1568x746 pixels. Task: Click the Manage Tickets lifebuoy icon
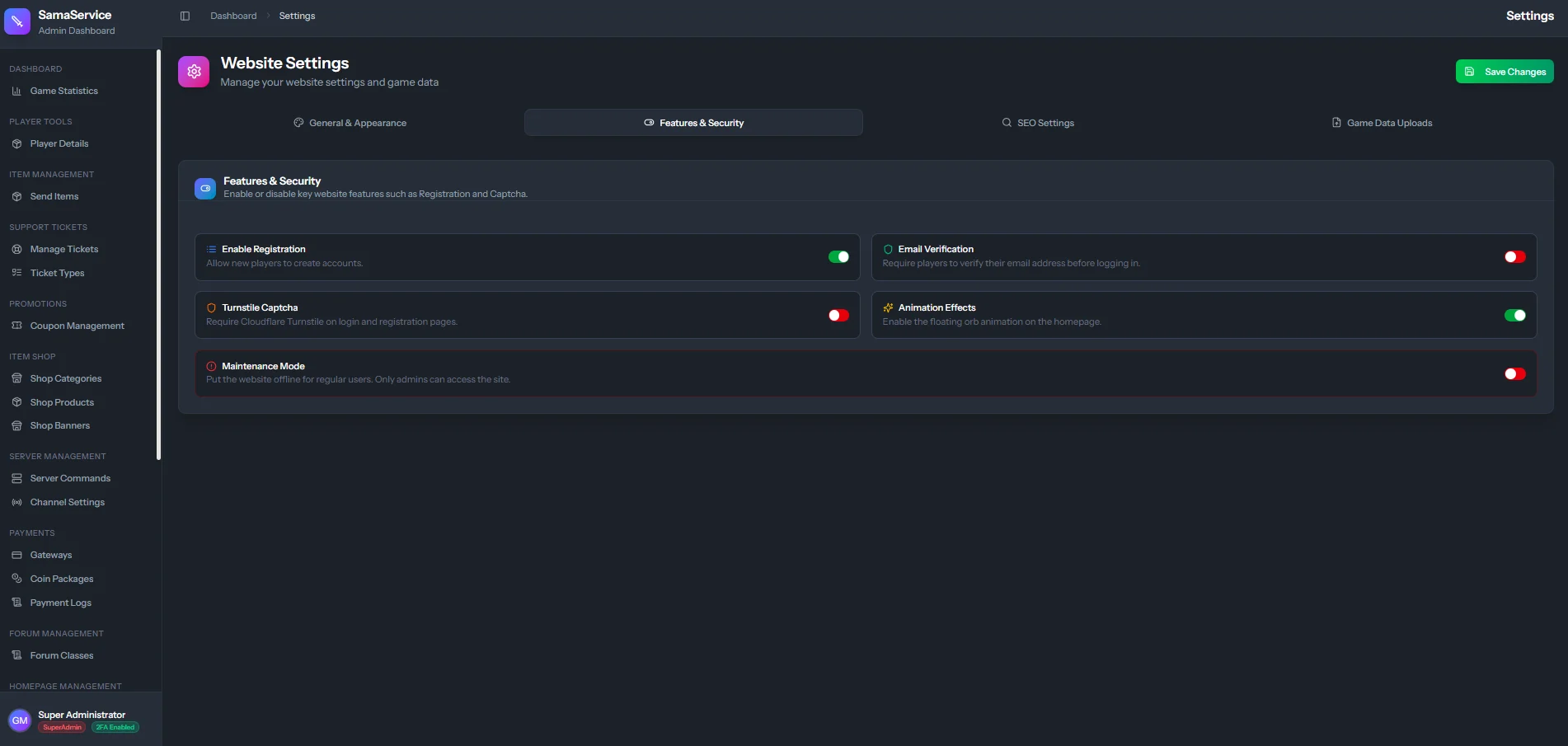(16, 249)
